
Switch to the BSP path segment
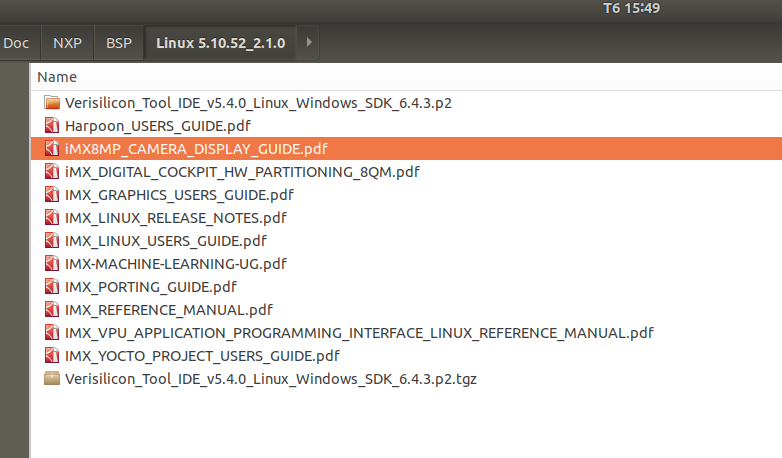pos(119,43)
